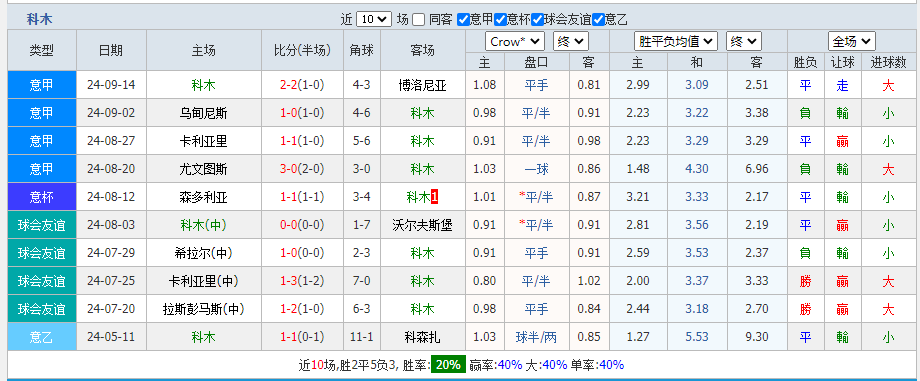Open the 博洛尼亚 away team link
This screenshot has width=920, height=381.
pos(422,85)
